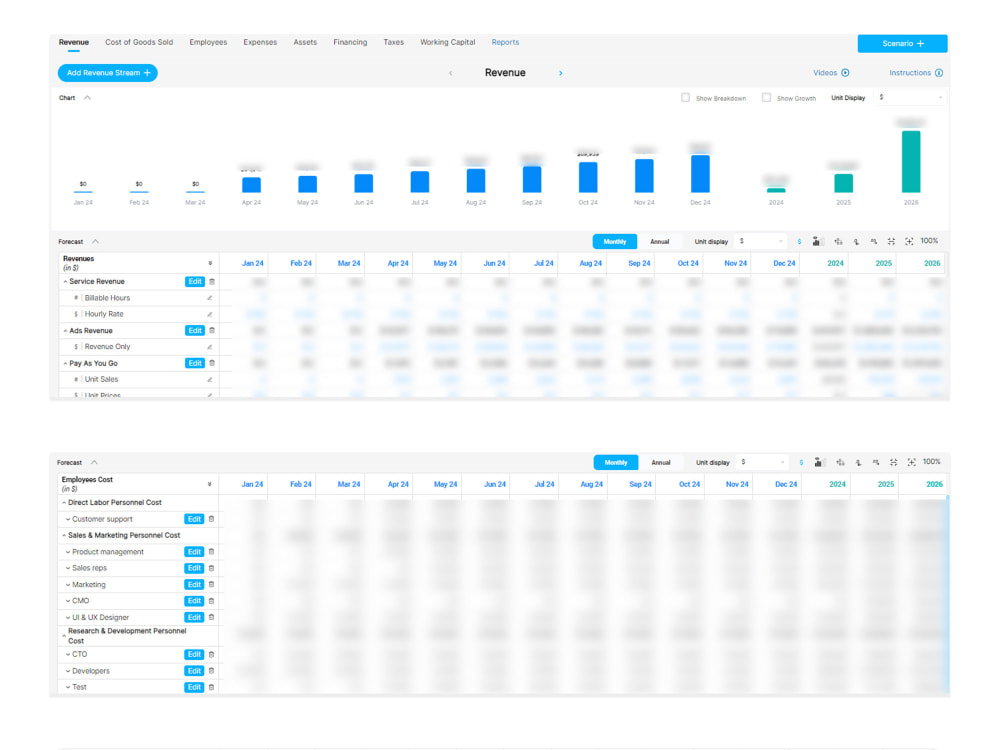Edit the Developers employee row
This screenshot has width=1000, height=750.
[194, 671]
